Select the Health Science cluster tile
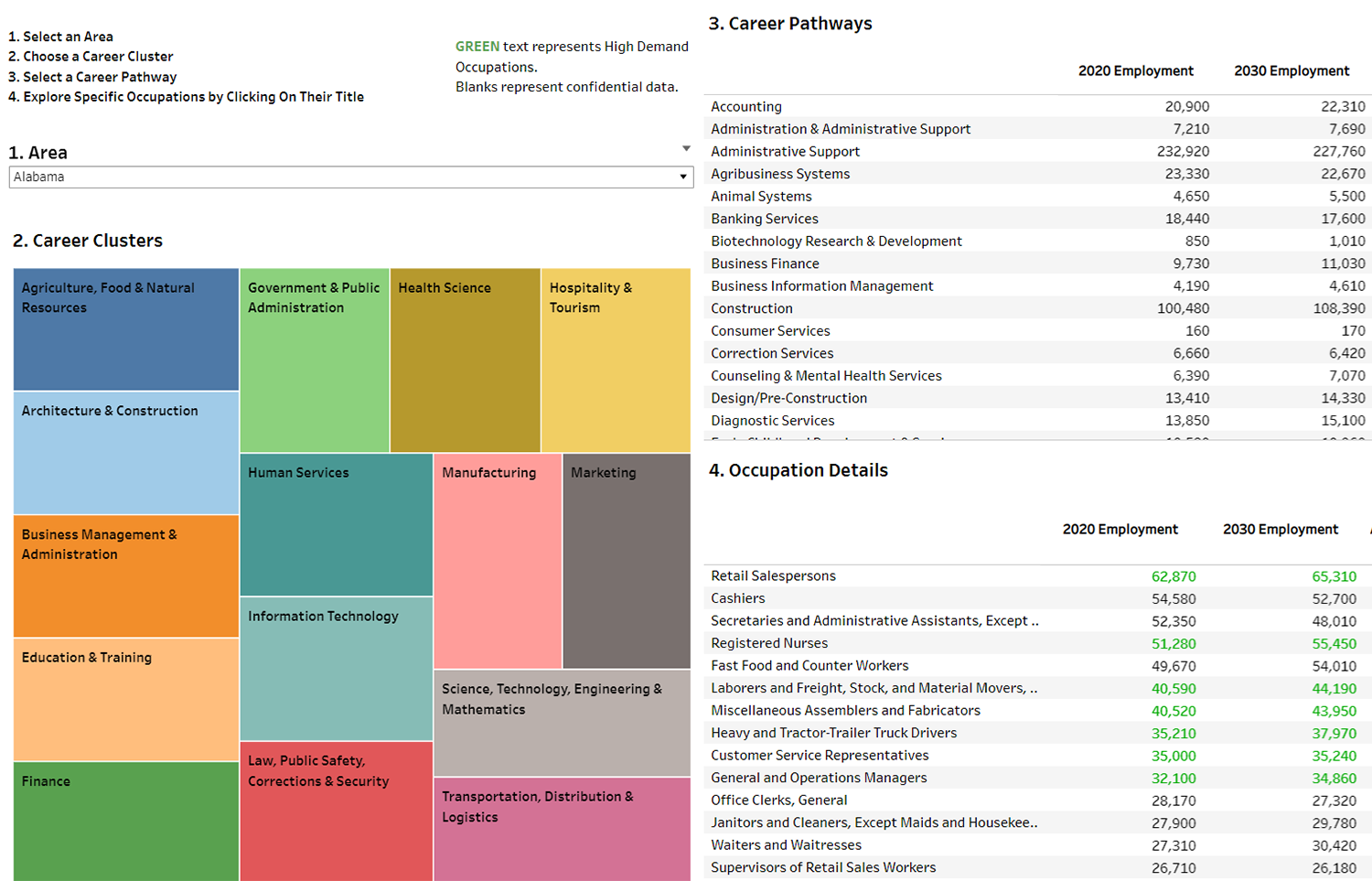Screen dimensions: 1372x881 465,360
